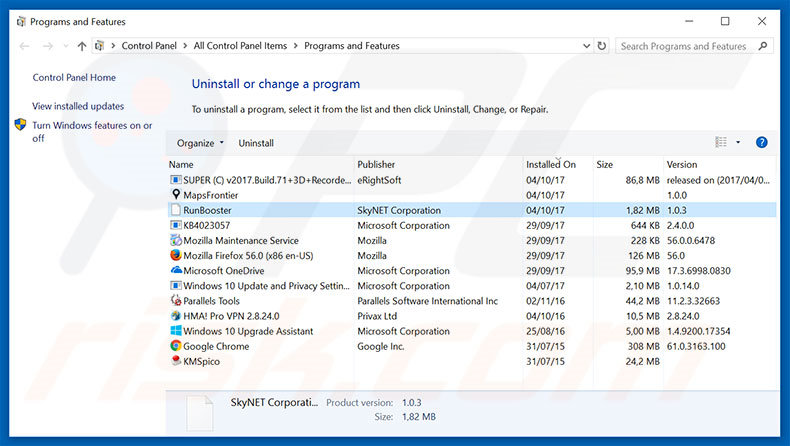Image resolution: width=790 pixels, height=446 pixels.
Task: Click Parallels Software International Inc cell
Action: click(x=428, y=301)
